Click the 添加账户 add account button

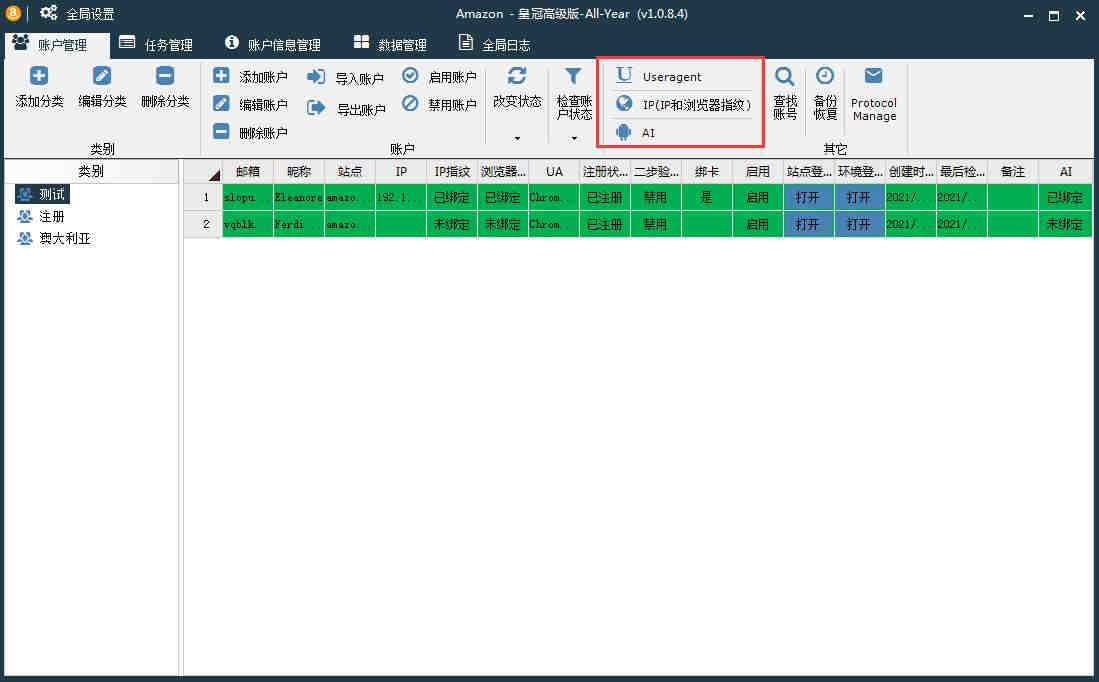coord(250,76)
